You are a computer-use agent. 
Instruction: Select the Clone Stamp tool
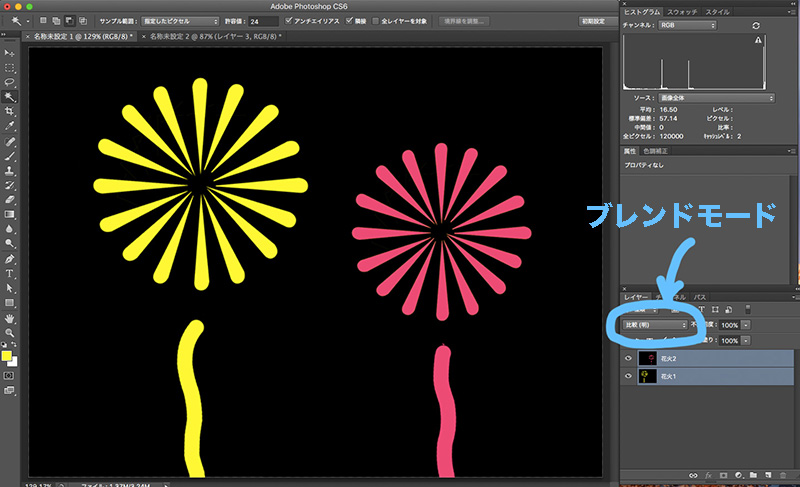click(10, 171)
